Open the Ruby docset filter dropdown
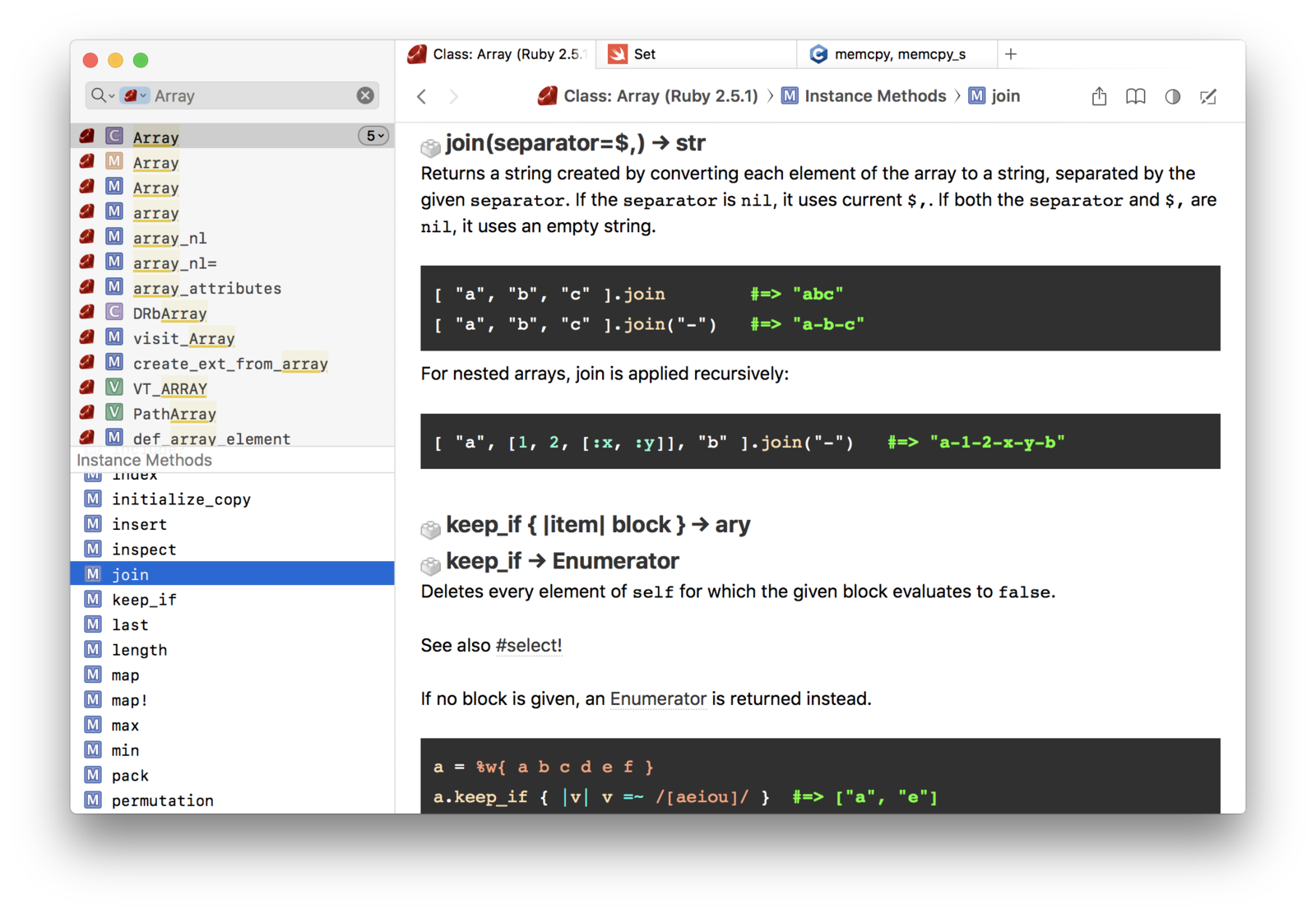 135,95
